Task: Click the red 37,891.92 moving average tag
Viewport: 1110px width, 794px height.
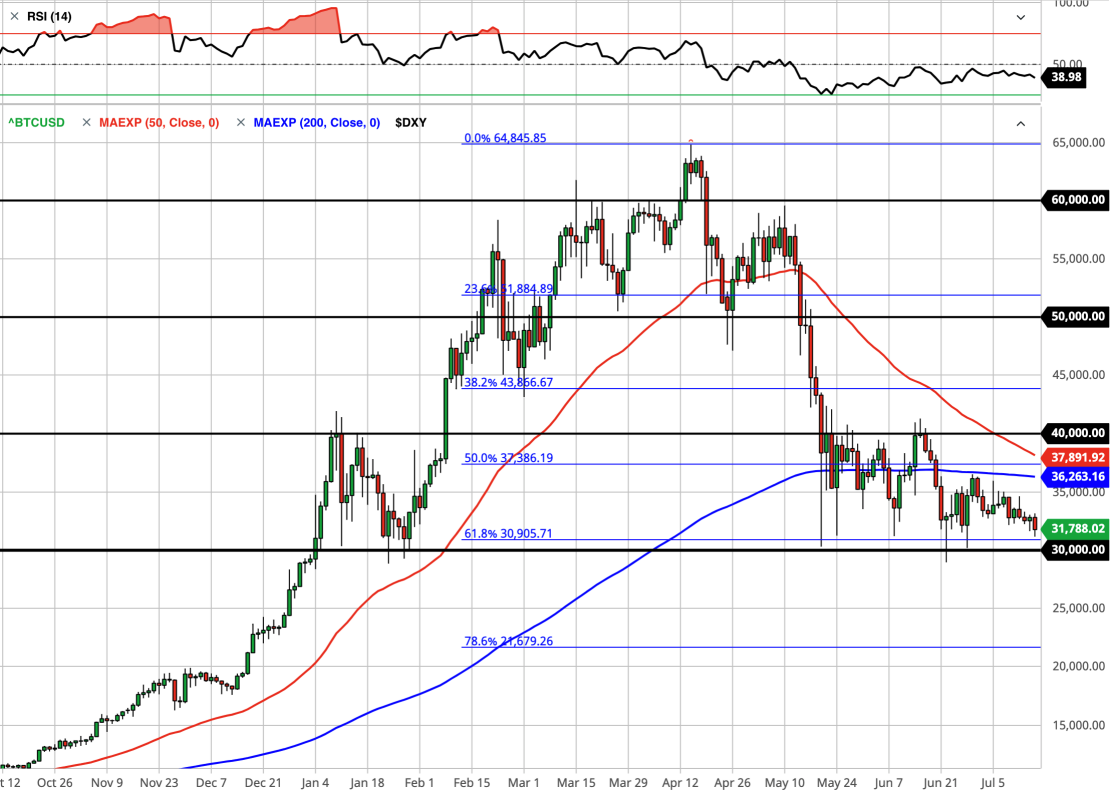Action: (1075, 458)
